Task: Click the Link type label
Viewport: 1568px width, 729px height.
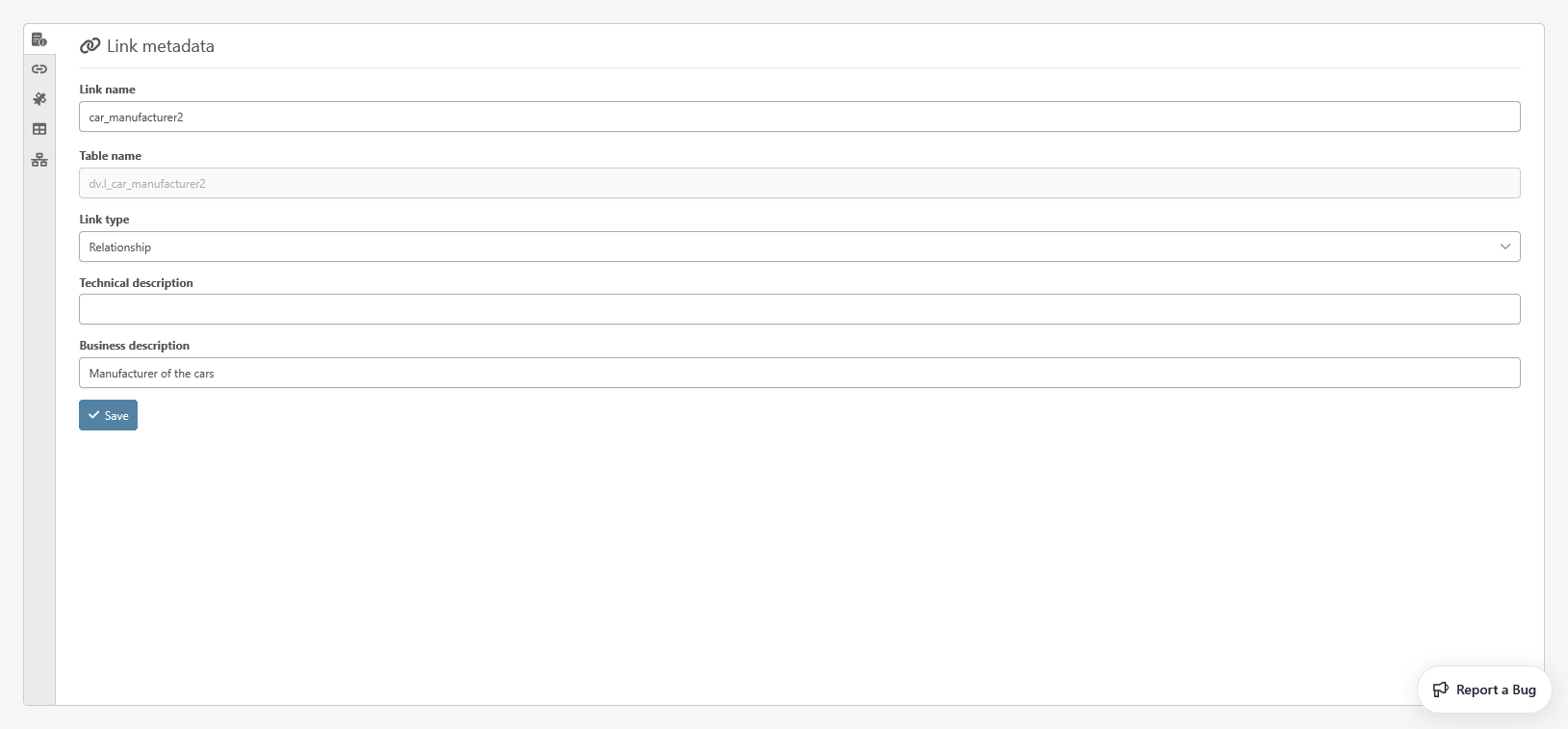Action: point(104,220)
